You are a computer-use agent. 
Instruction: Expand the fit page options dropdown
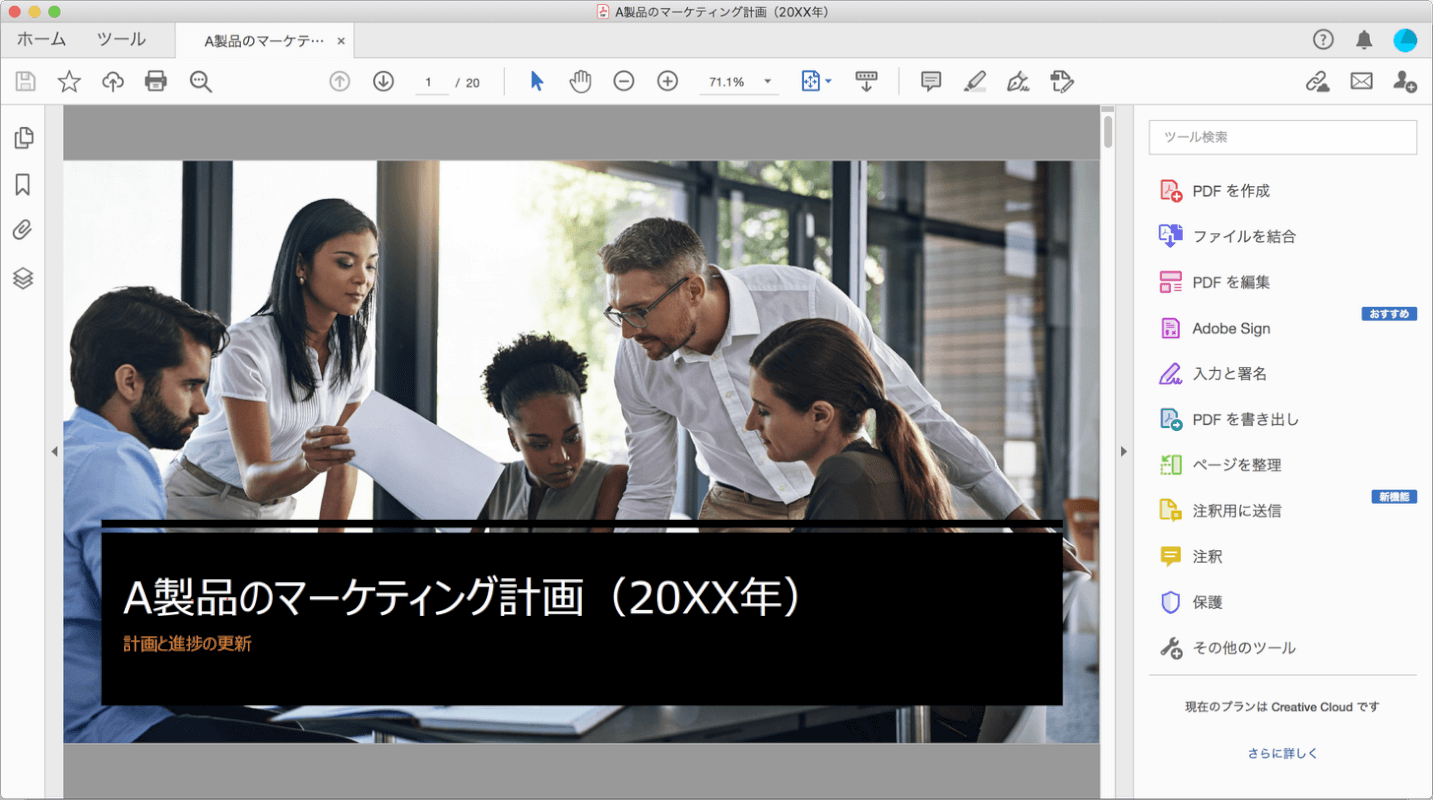tap(828, 82)
